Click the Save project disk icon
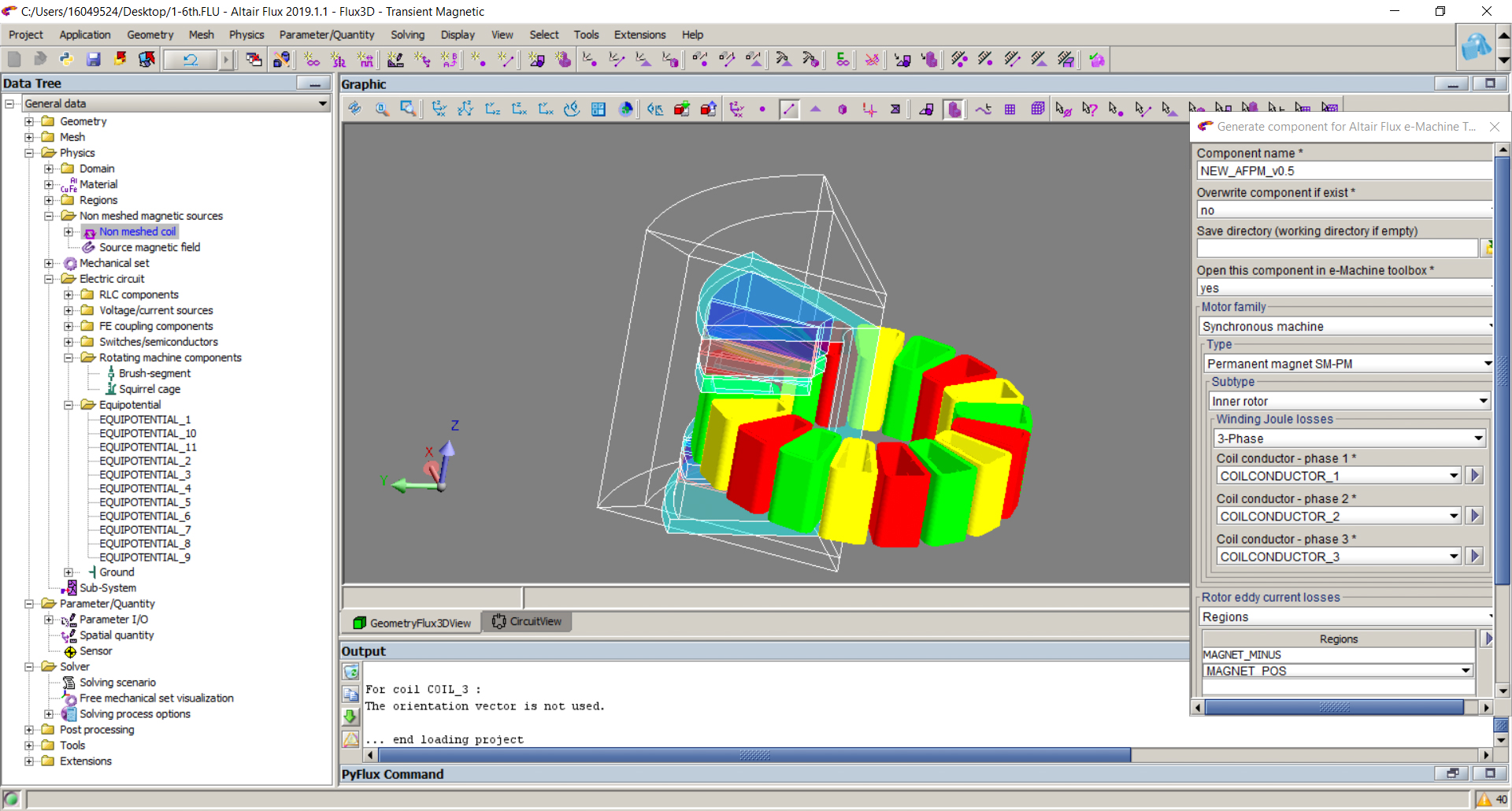 pyautogui.click(x=94, y=60)
